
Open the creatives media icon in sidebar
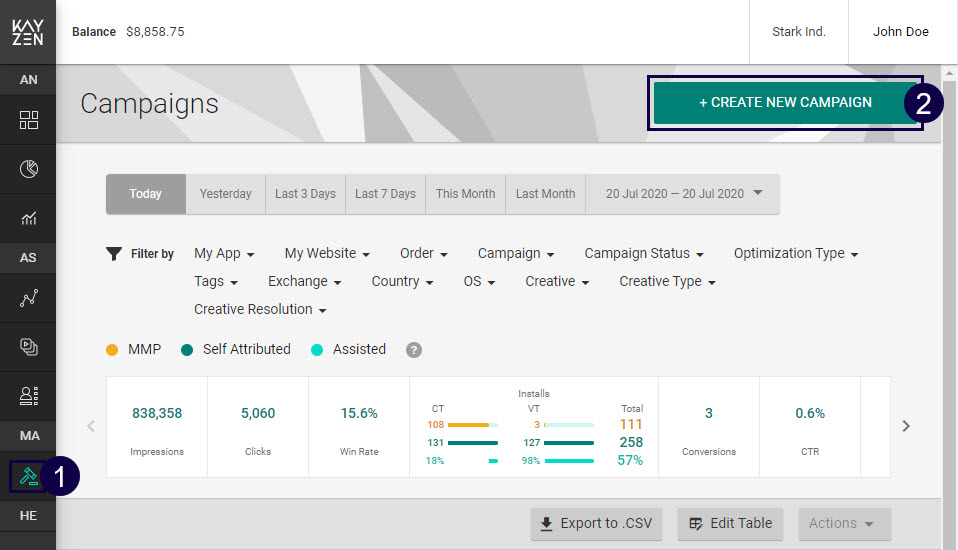28,347
